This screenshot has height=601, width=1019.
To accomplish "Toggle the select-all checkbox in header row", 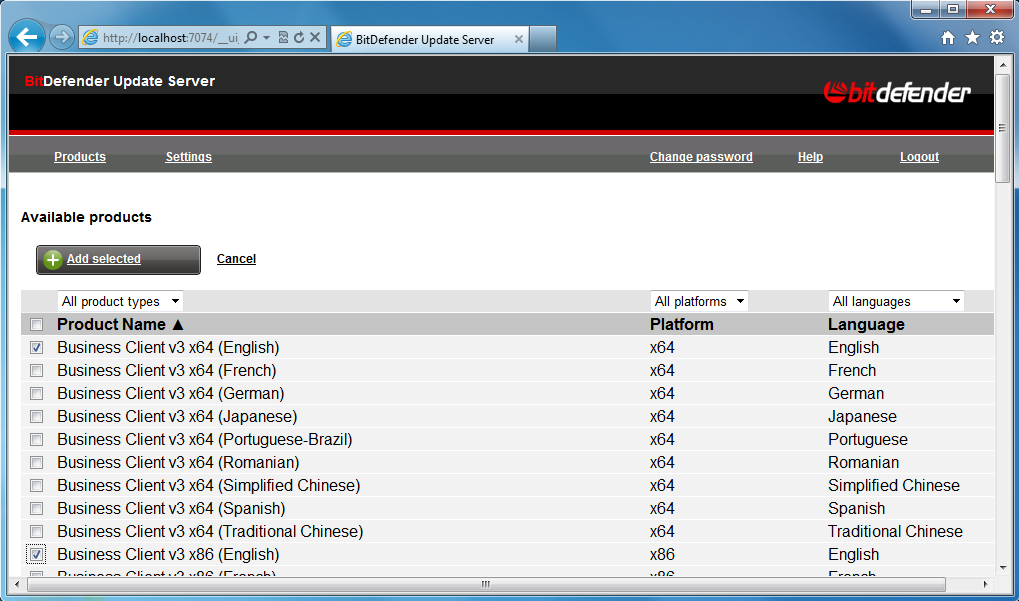I will coord(36,324).
